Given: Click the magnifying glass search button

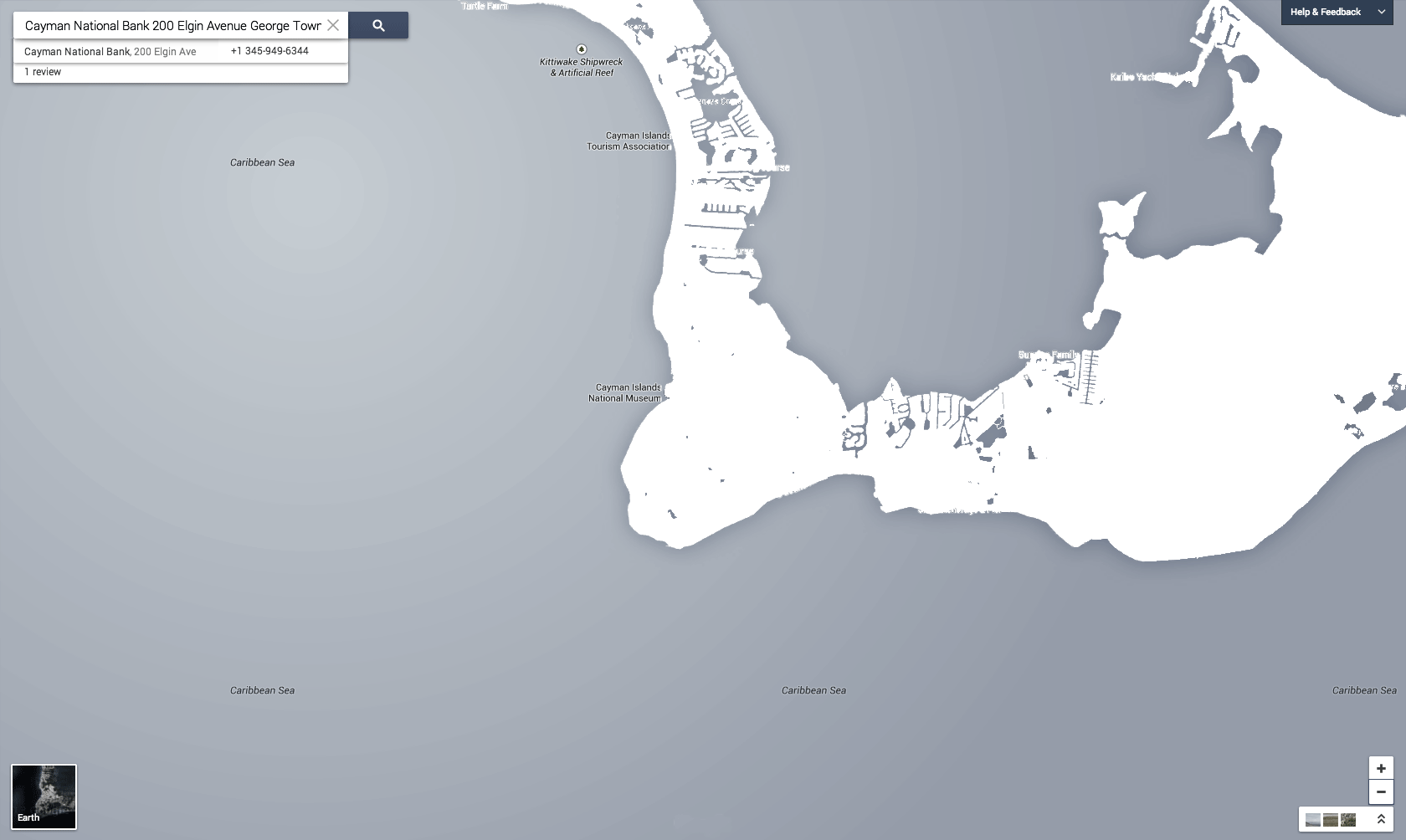Looking at the screenshot, I should pos(378,25).
